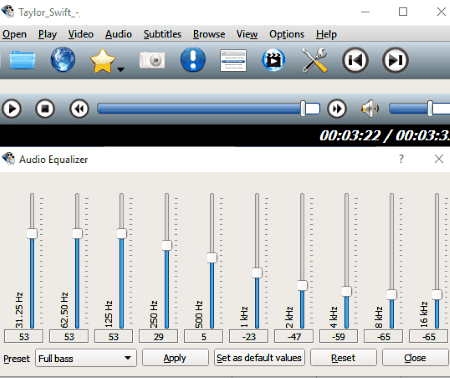
Task: Click the 1 kHz equalizer slider handle
Action: [x=257, y=273]
